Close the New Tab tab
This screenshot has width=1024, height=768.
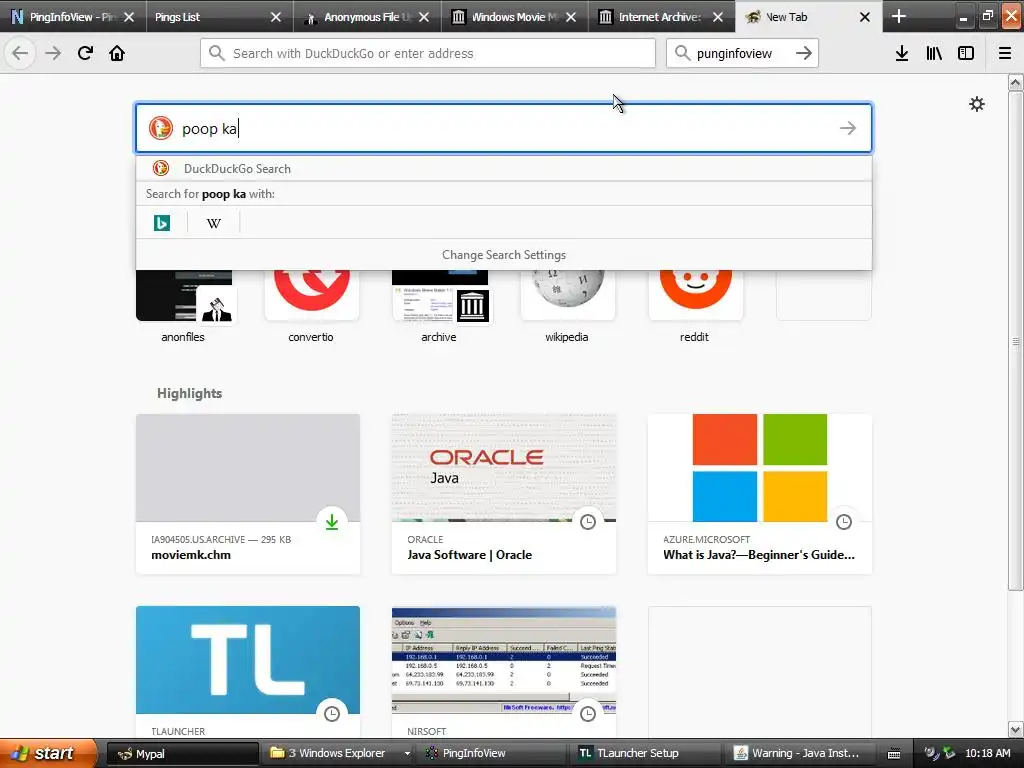click(865, 17)
